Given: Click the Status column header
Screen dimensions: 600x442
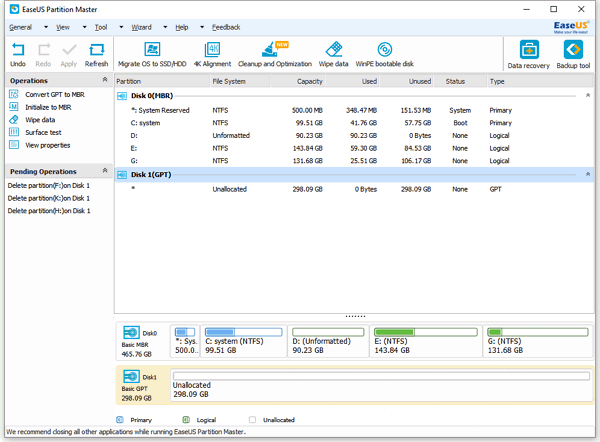Looking at the screenshot, I should 460,81.
